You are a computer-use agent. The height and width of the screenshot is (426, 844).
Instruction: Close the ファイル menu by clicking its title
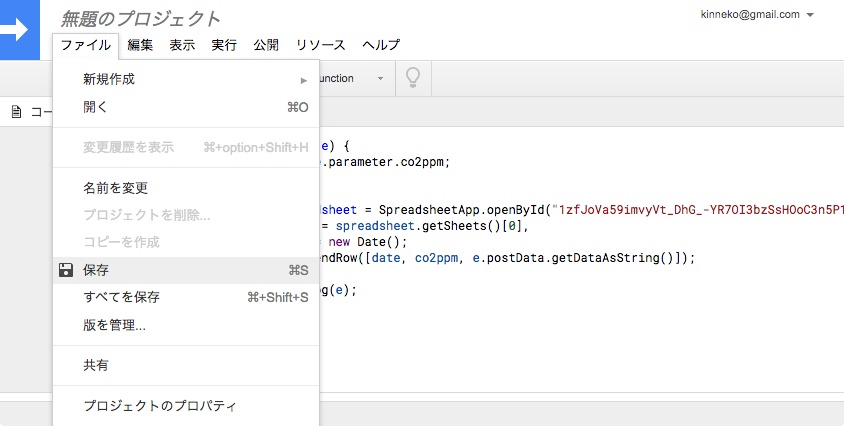[86, 45]
